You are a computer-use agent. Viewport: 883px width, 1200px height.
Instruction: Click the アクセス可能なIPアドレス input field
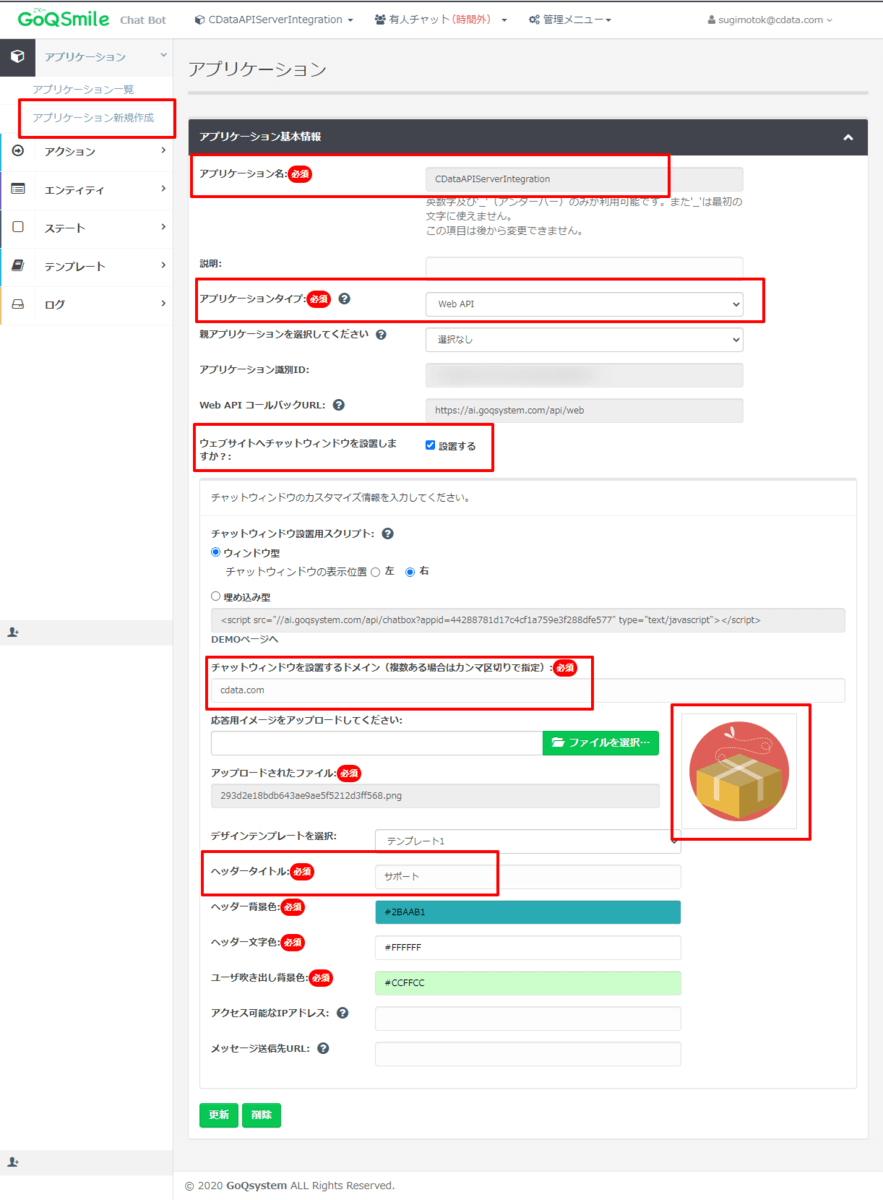[528, 1018]
